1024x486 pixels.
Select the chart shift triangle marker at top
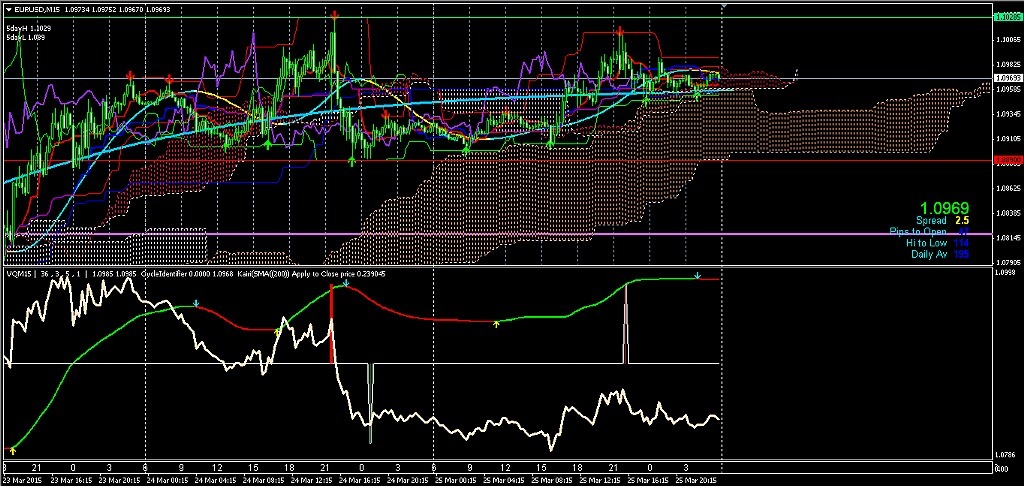pos(724,5)
